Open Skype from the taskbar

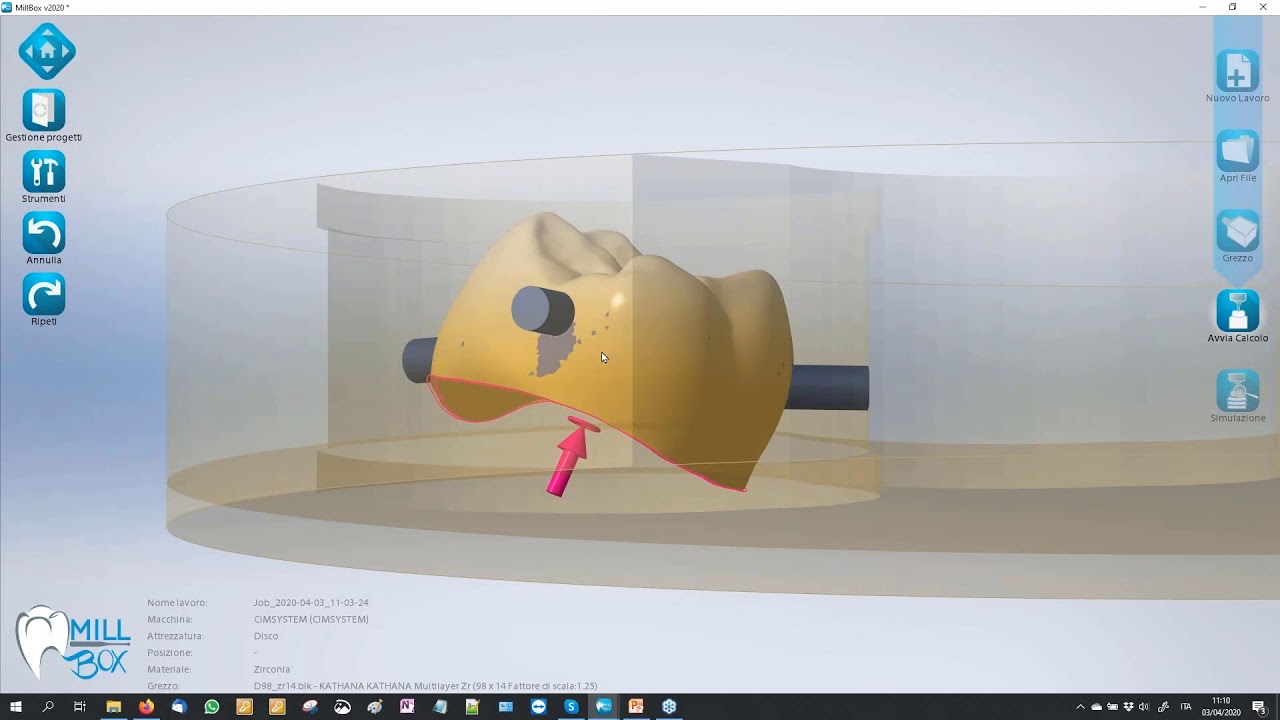pos(571,707)
